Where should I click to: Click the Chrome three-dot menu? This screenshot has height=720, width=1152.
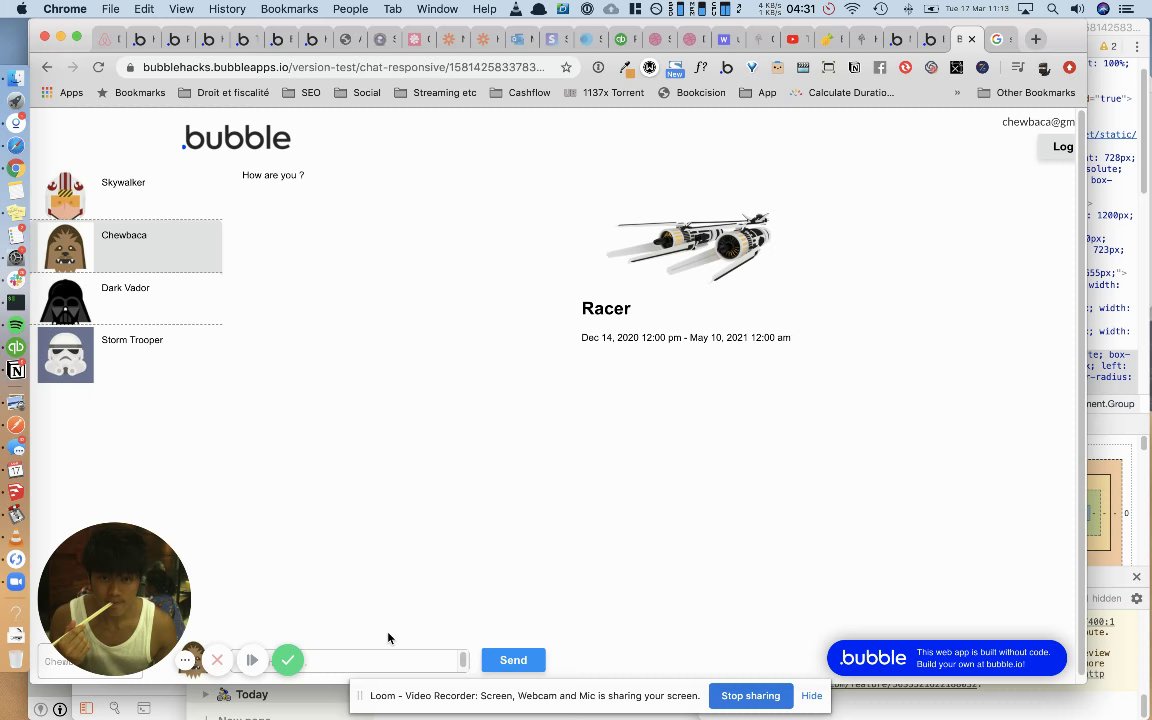pyautogui.click(x=1137, y=46)
